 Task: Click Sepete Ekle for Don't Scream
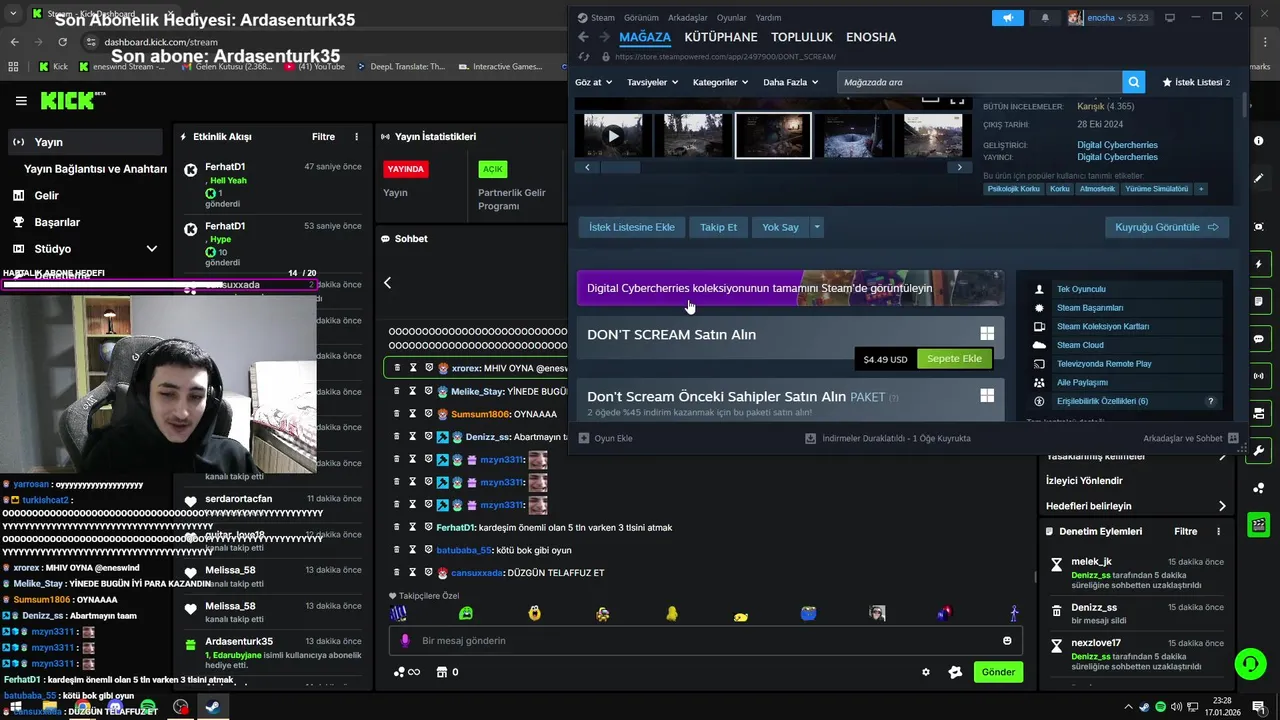click(954, 359)
